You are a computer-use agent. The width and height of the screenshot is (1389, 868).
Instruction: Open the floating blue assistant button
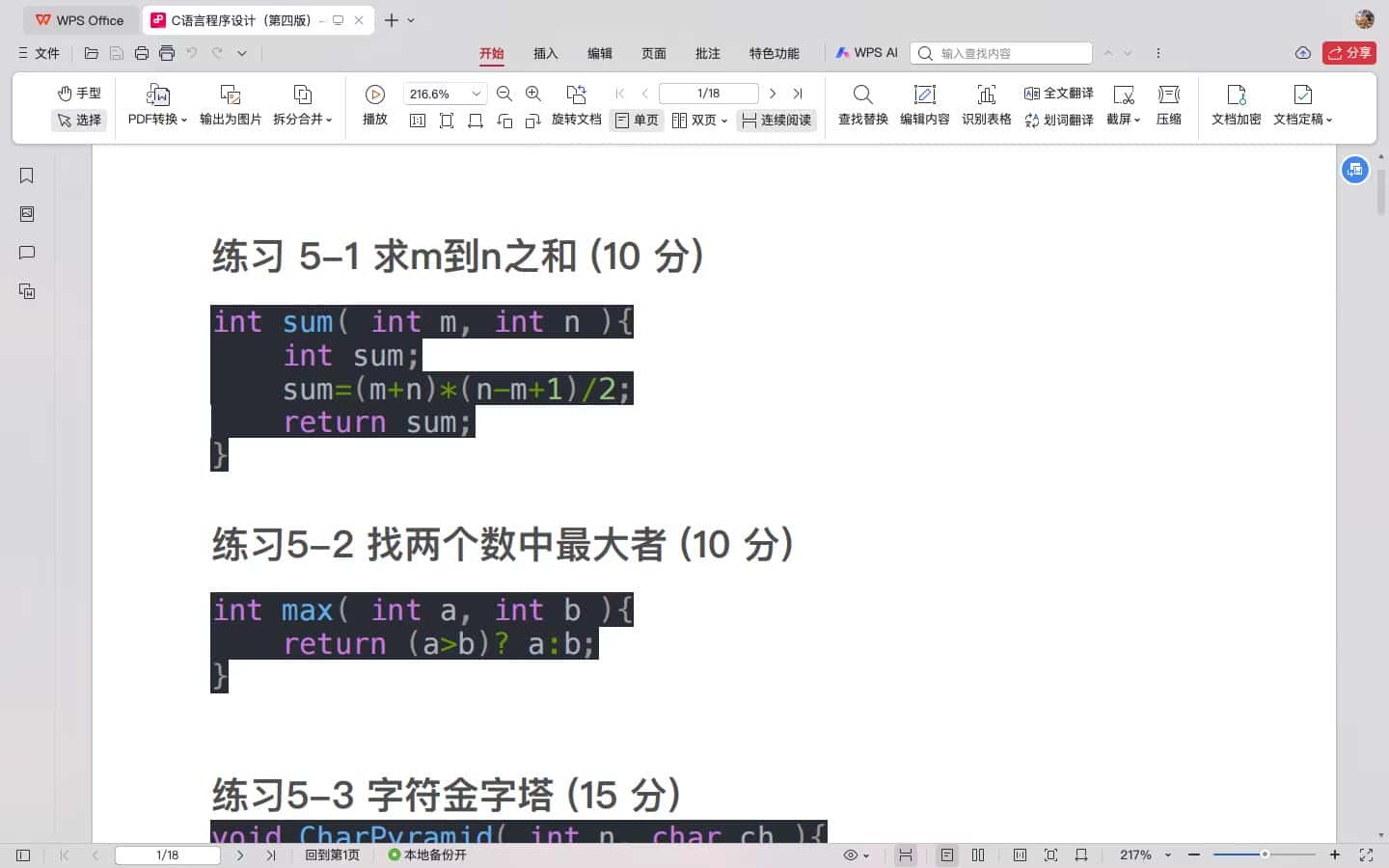coord(1355,171)
